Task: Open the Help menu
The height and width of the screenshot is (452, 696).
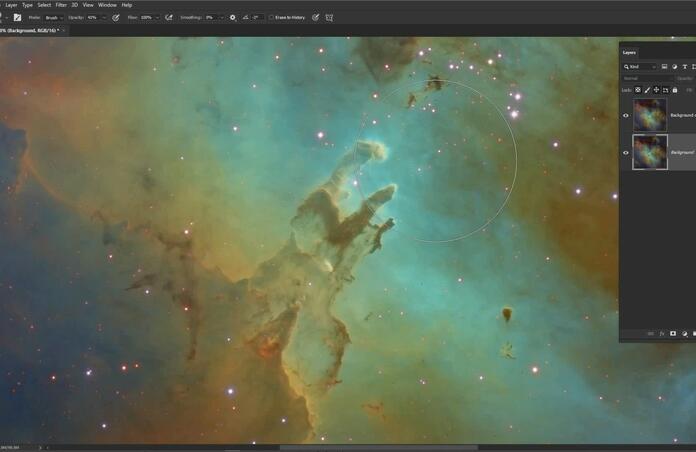Action: tap(127, 5)
